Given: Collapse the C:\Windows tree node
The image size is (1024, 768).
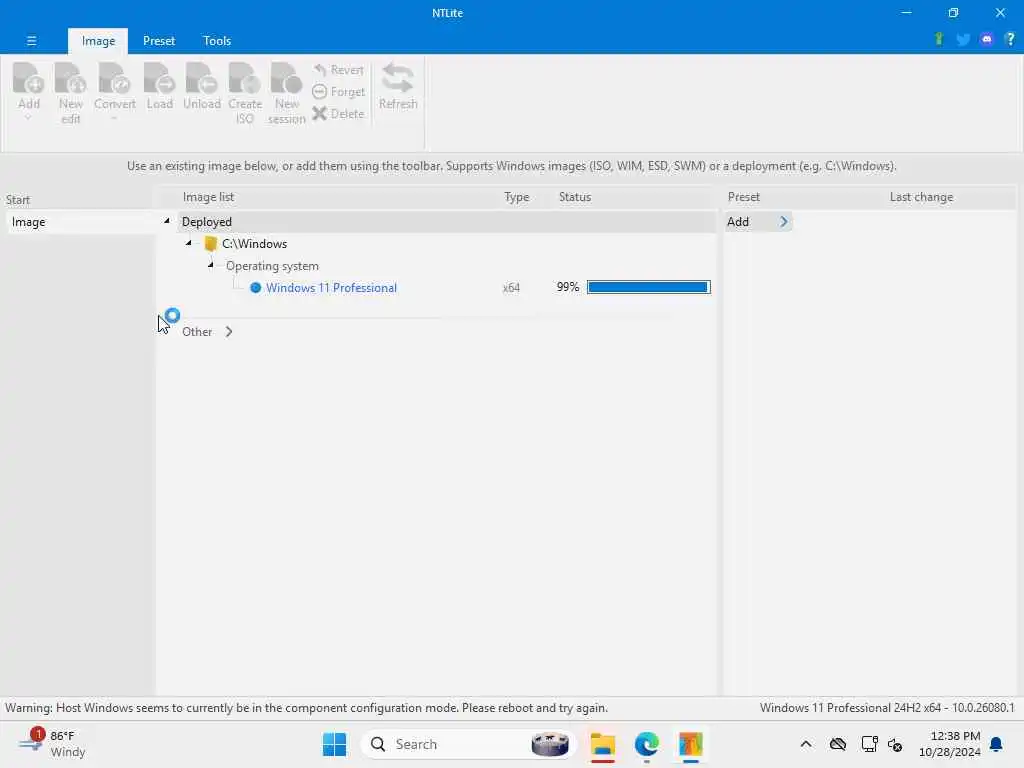Looking at the screenshot, I should coord(189,243).
